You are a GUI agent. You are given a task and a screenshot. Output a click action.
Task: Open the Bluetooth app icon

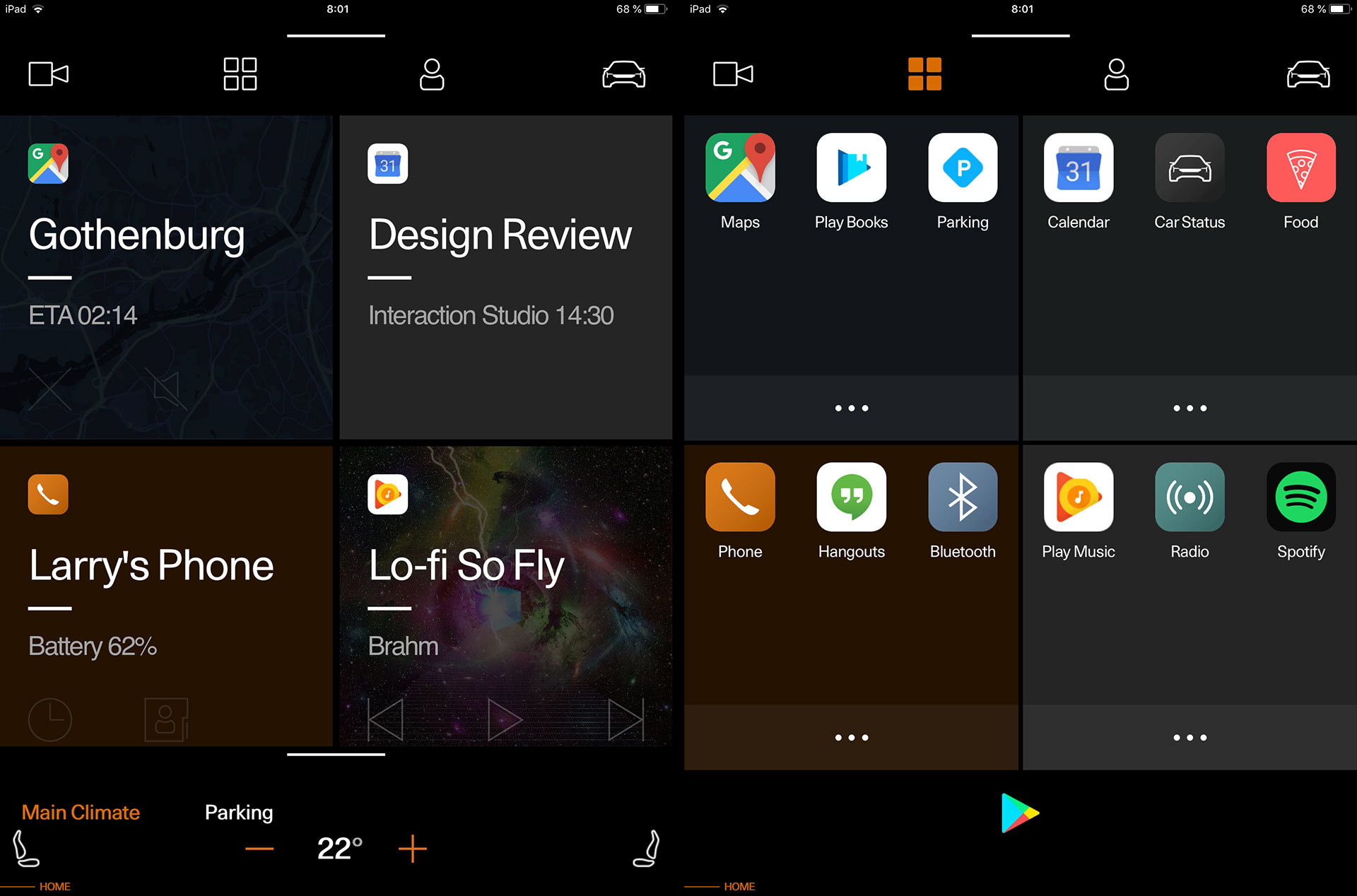[x=963, y=497]
